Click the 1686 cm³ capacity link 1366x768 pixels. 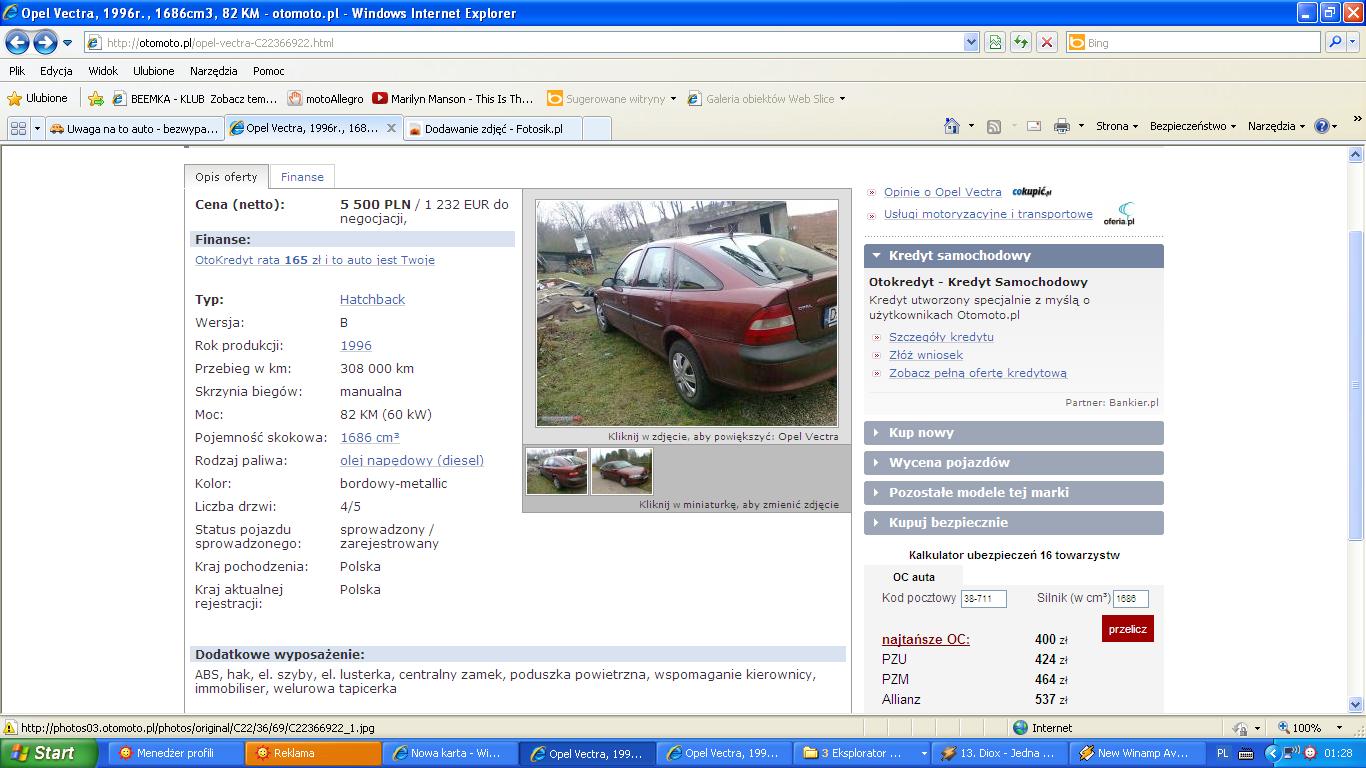[370, 437]
